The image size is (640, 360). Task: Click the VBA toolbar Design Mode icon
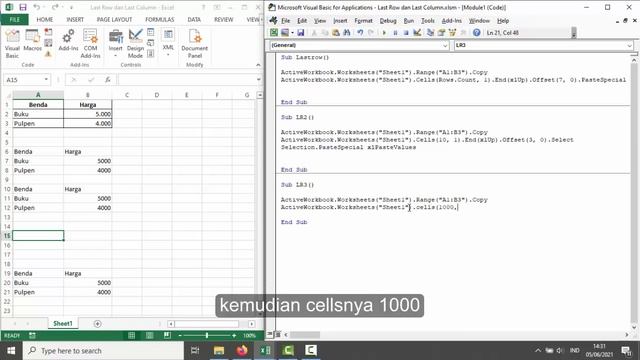click(x=417, y=33)
